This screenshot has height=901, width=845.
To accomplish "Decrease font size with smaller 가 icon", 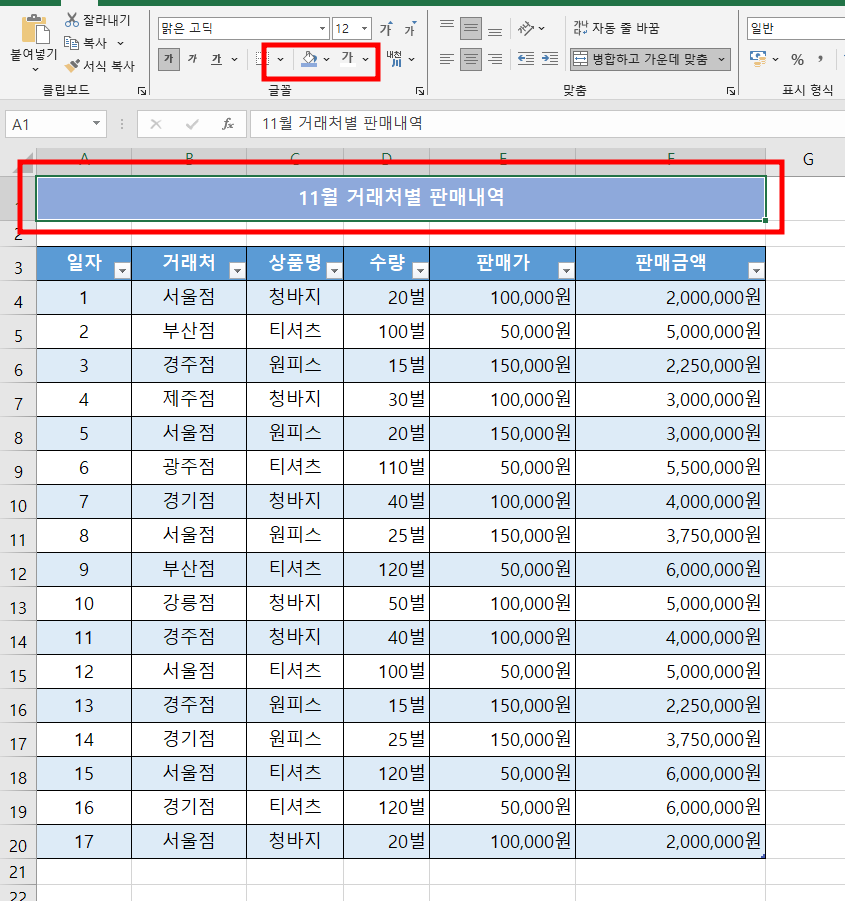I will pos(410,28).
